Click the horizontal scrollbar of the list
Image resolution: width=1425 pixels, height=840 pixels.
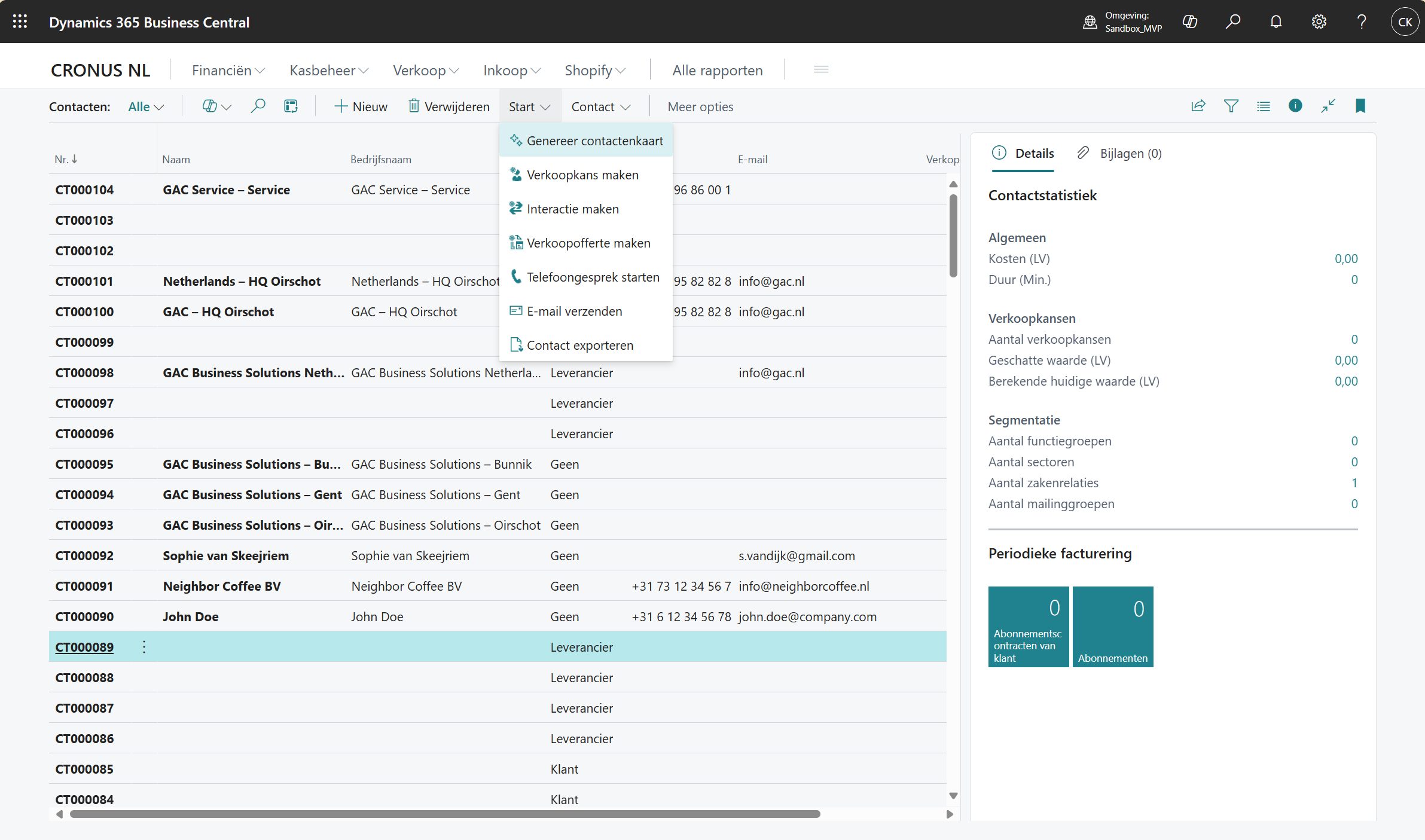444,814
